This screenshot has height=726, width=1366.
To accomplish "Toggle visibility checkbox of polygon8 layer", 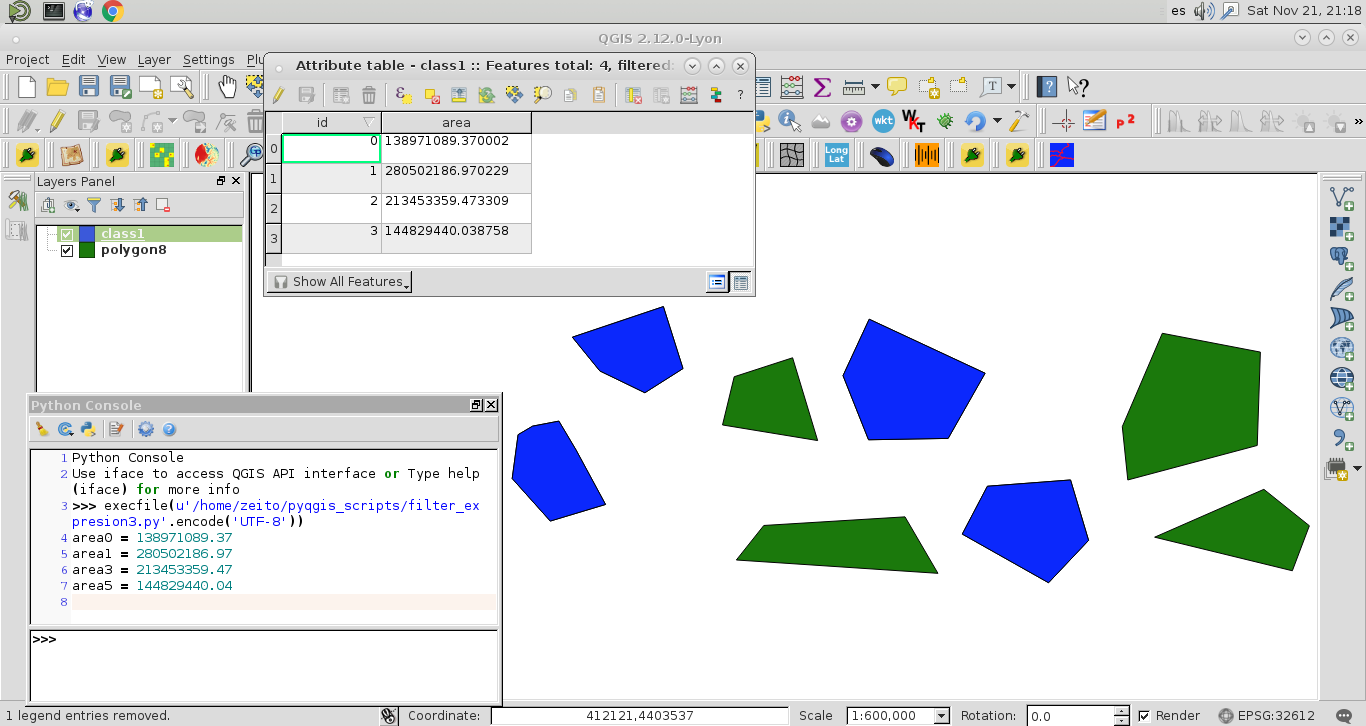I will (x=67, y=250).
